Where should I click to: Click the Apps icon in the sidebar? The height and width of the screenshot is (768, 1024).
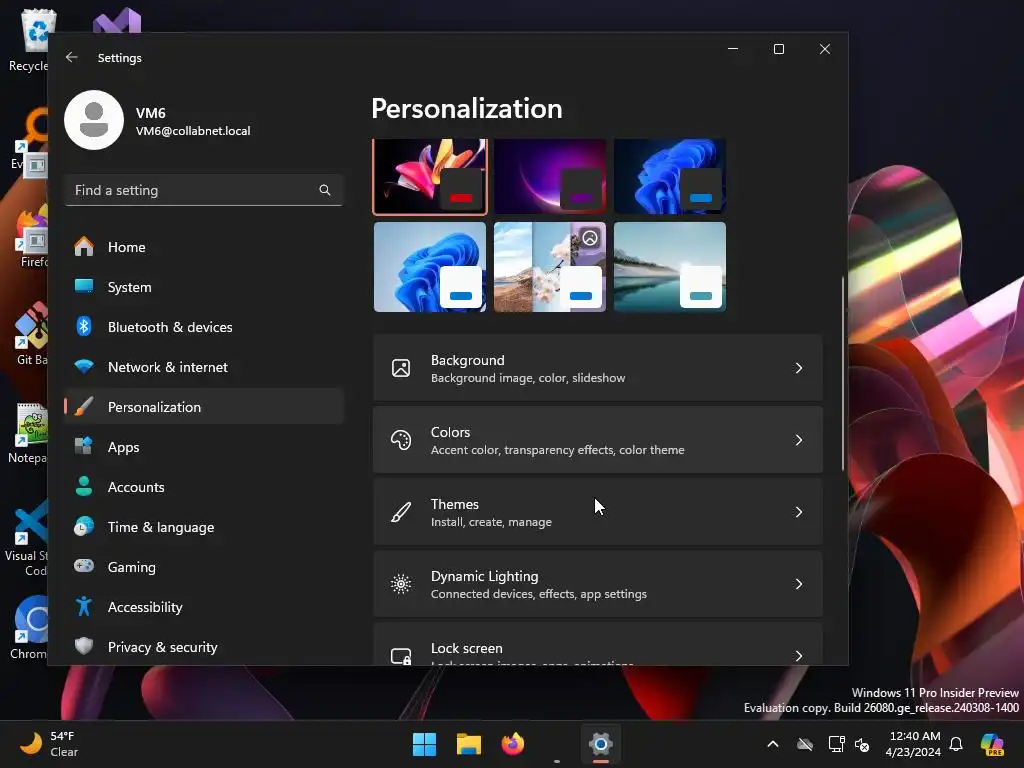click(84, 446)
